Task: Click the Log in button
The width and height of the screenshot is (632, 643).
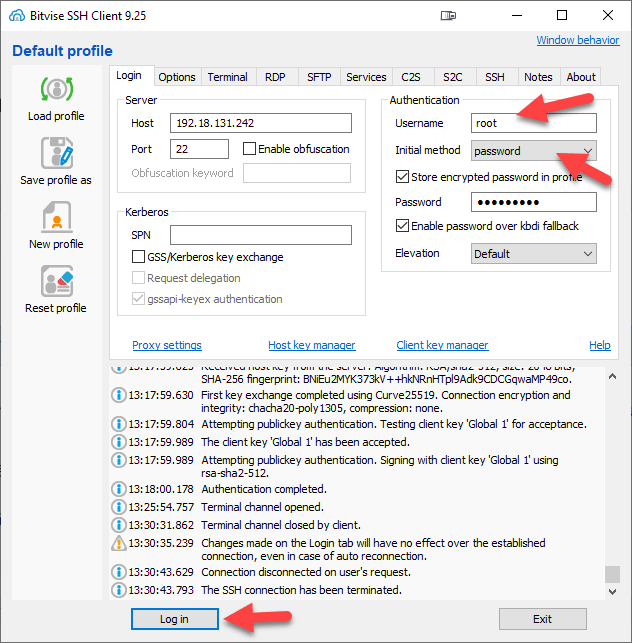Action: point(175,619)
